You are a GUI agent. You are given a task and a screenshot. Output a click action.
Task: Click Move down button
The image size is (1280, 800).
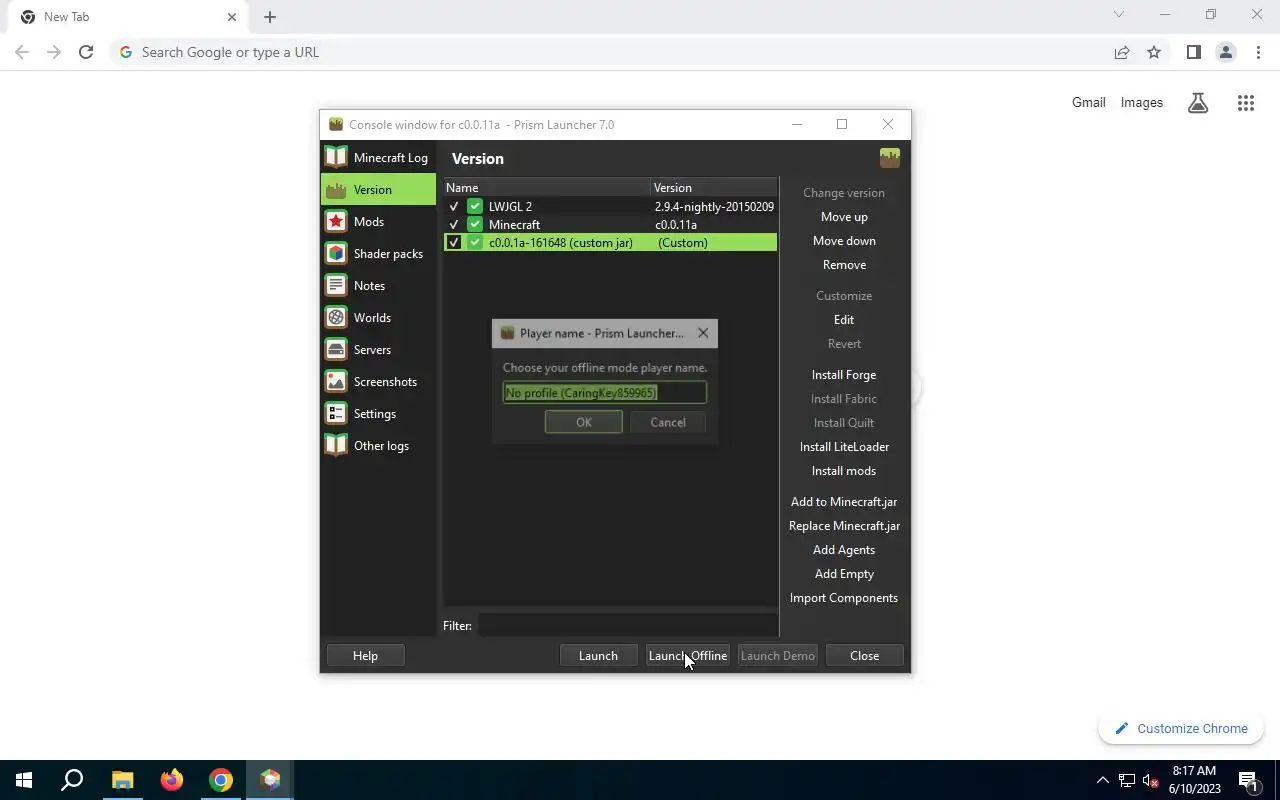(x=844, y=241)
